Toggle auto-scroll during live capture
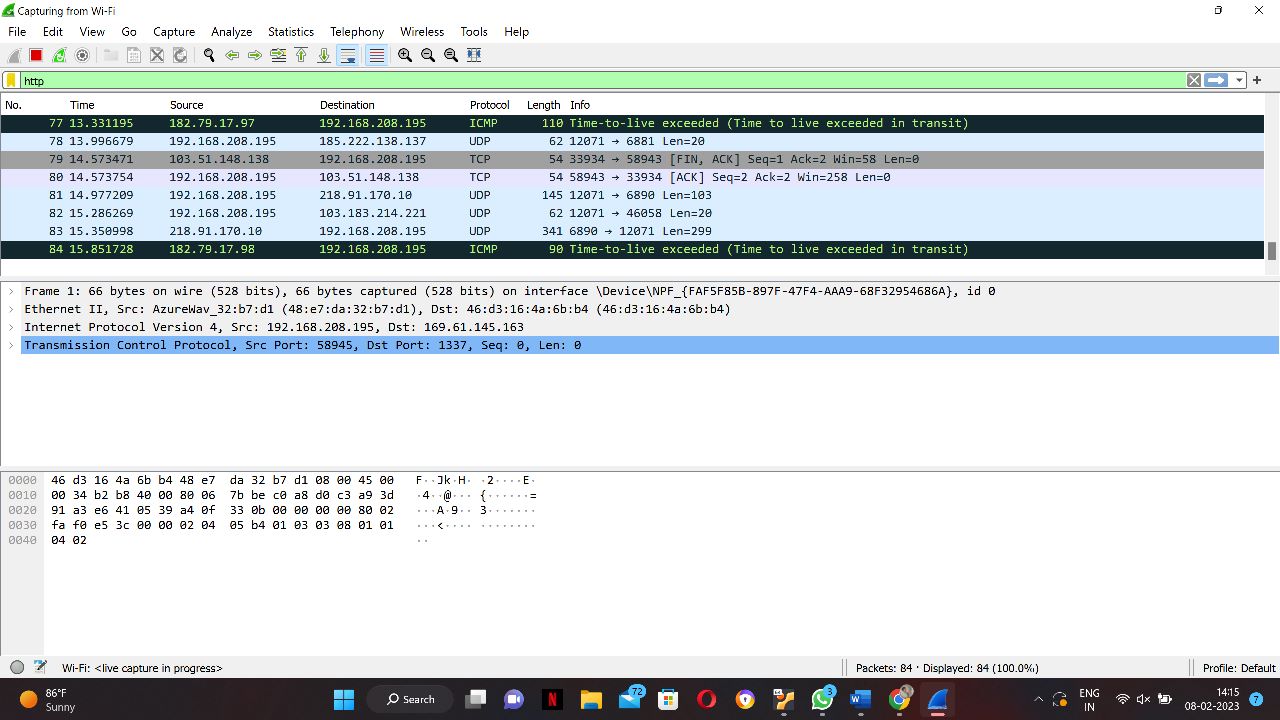The image size is (1280, 720). click(348, 54)
